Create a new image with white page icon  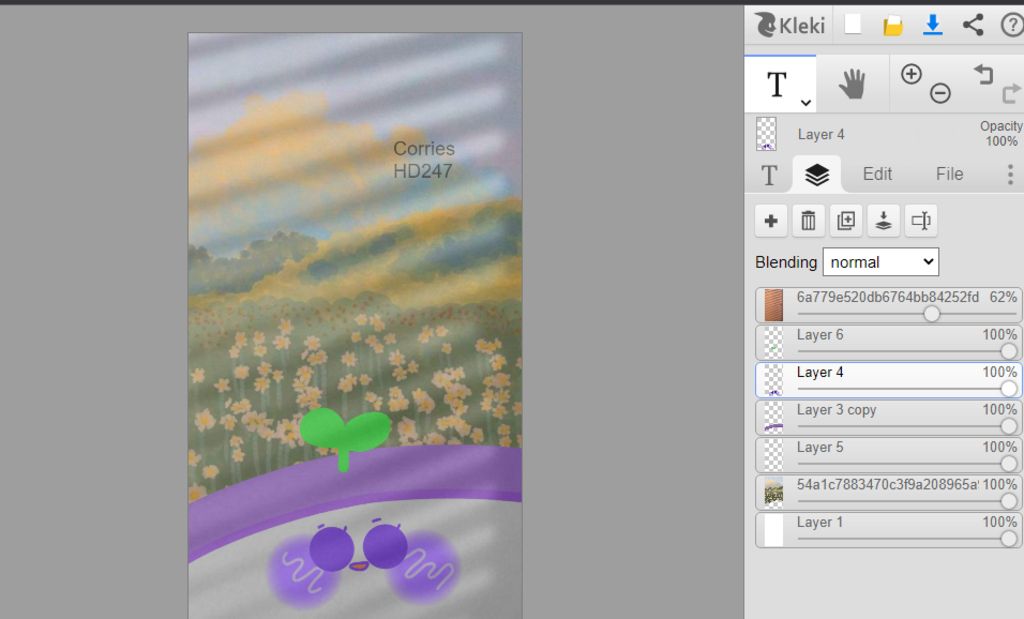pyautogui.click(x=852, y=24)
